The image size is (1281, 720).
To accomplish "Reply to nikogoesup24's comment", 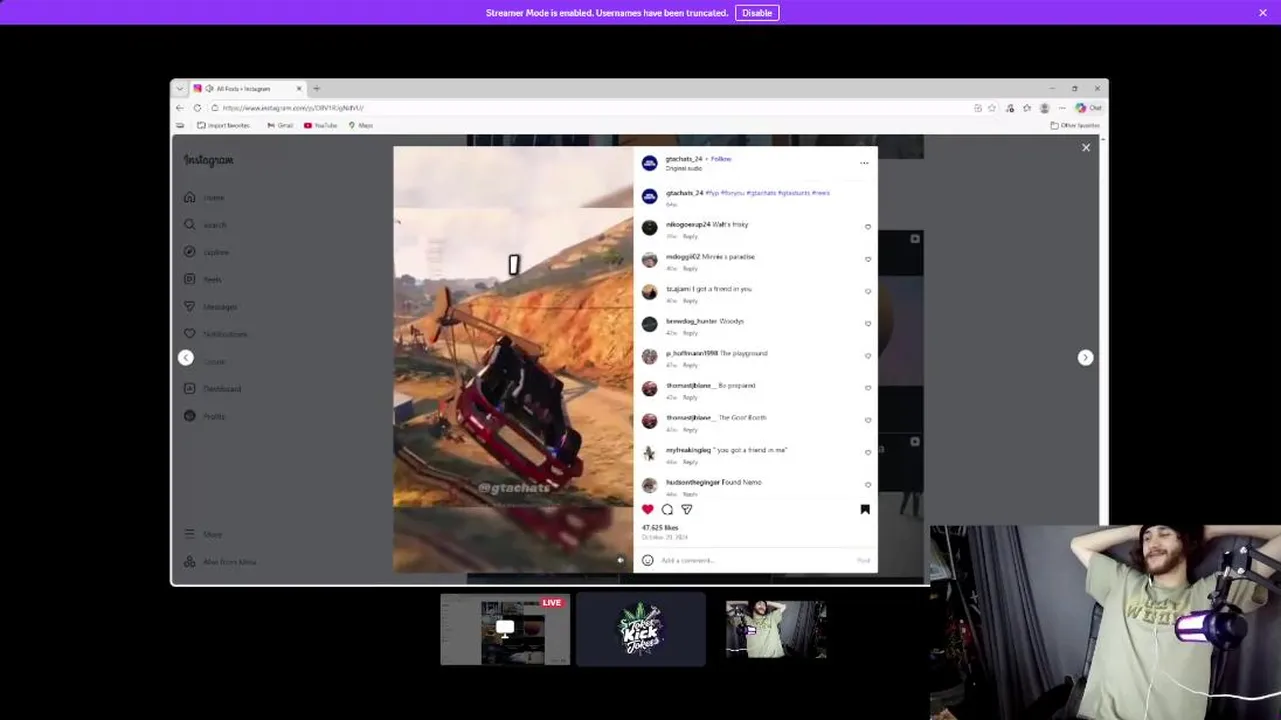I will coord(690,237).
